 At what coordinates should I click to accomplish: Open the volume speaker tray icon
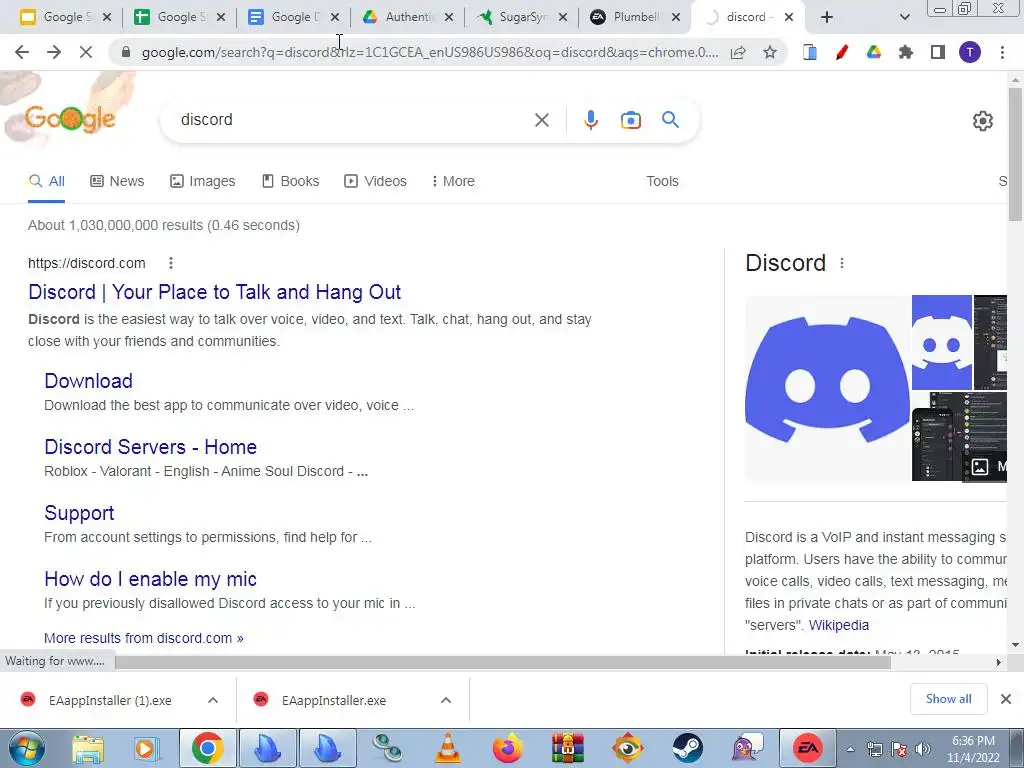[x=922, y=749]
